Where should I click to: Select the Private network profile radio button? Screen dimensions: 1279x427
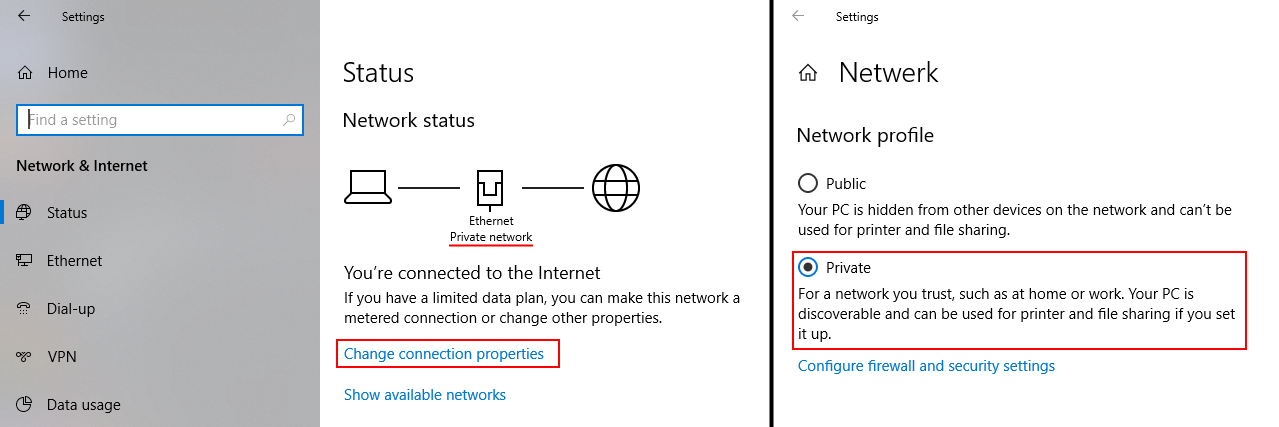(x=807, y=267)
